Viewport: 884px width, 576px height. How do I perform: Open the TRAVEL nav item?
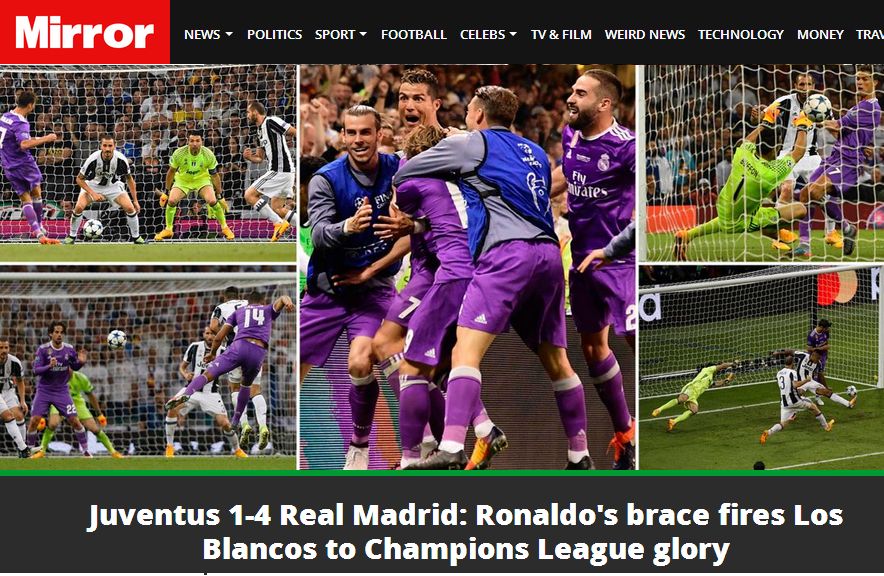tap(870, 34)
